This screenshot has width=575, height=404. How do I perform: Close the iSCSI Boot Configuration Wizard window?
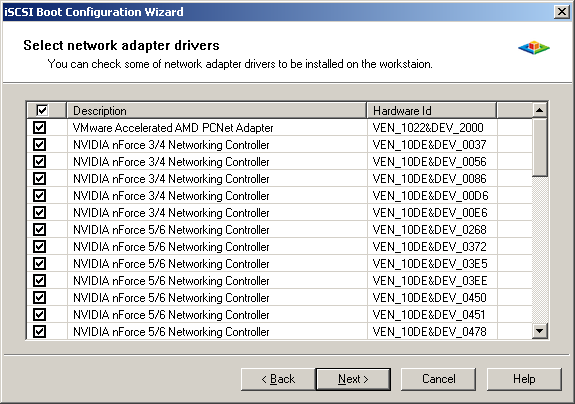(x=562, y=12)
